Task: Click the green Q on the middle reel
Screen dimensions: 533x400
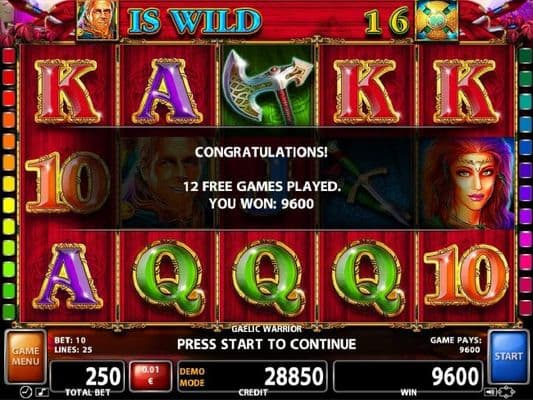Action: tap(268, 278)
